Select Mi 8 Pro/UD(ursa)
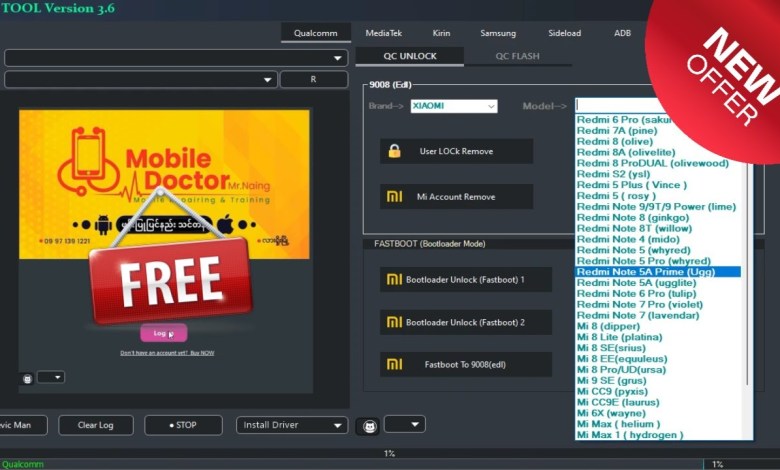This screenshot has width=780, height=470. 621,370
